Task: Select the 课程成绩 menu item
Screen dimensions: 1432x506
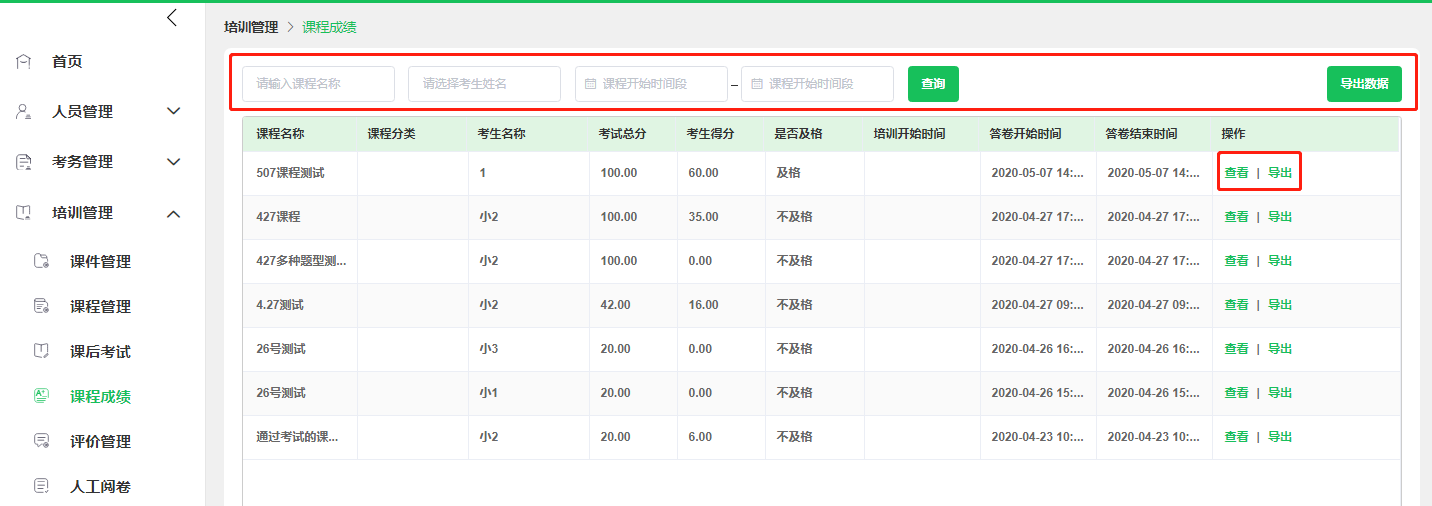Action: (x=100, y=397)
